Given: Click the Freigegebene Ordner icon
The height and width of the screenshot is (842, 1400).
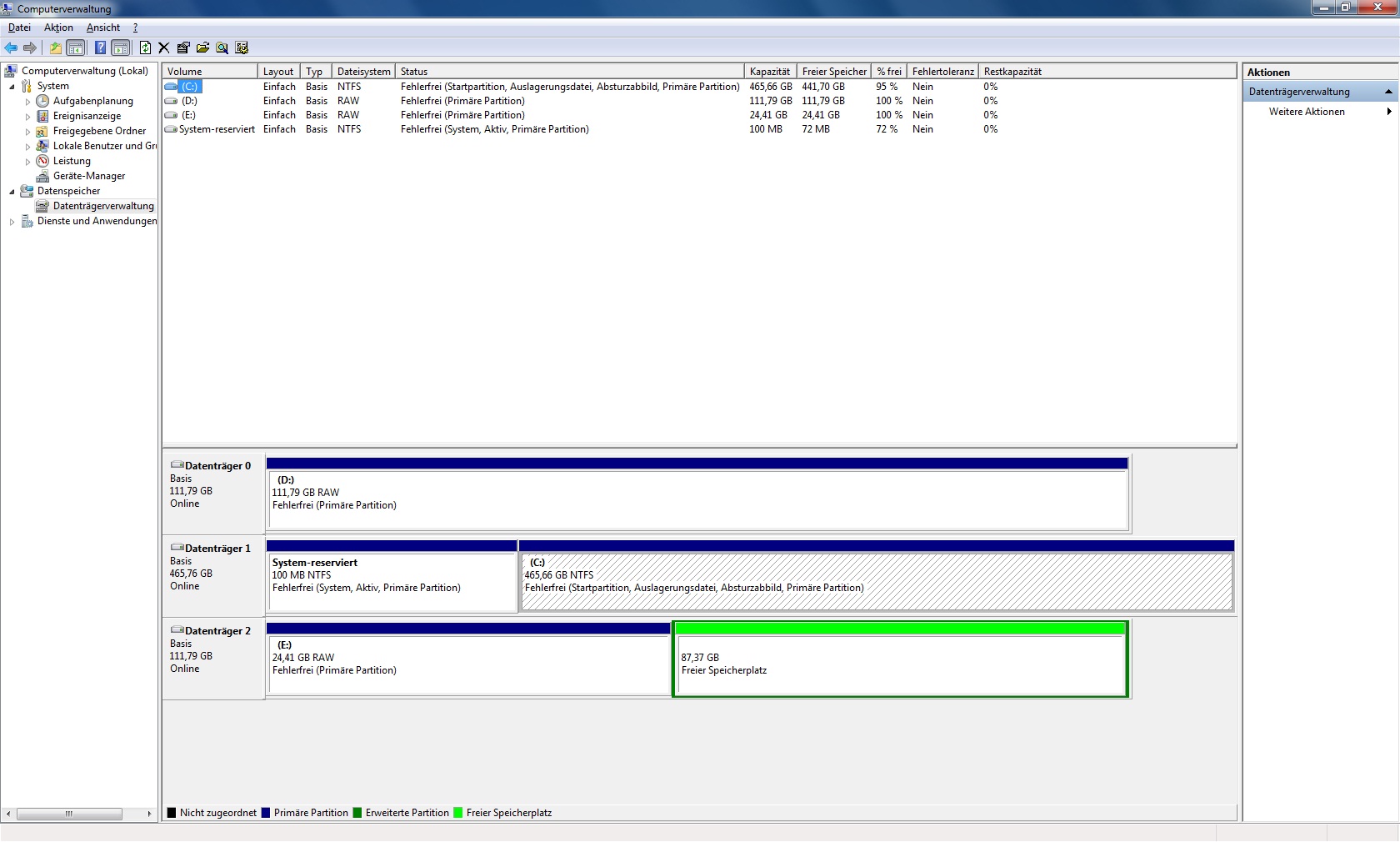Looking at the screenshot, I should click(42, 131).
